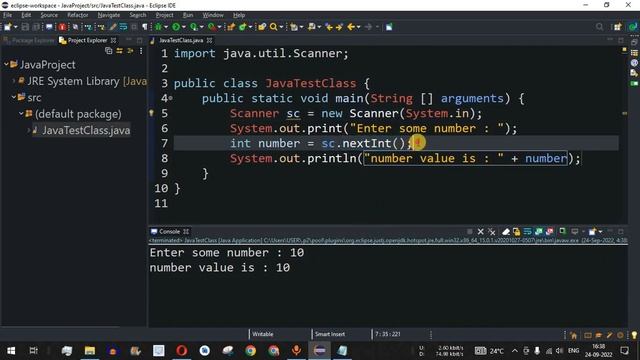The width and height of the screenshot is (640, 360).
Task: Click the Open Type icon
Action: click(262, 27)
